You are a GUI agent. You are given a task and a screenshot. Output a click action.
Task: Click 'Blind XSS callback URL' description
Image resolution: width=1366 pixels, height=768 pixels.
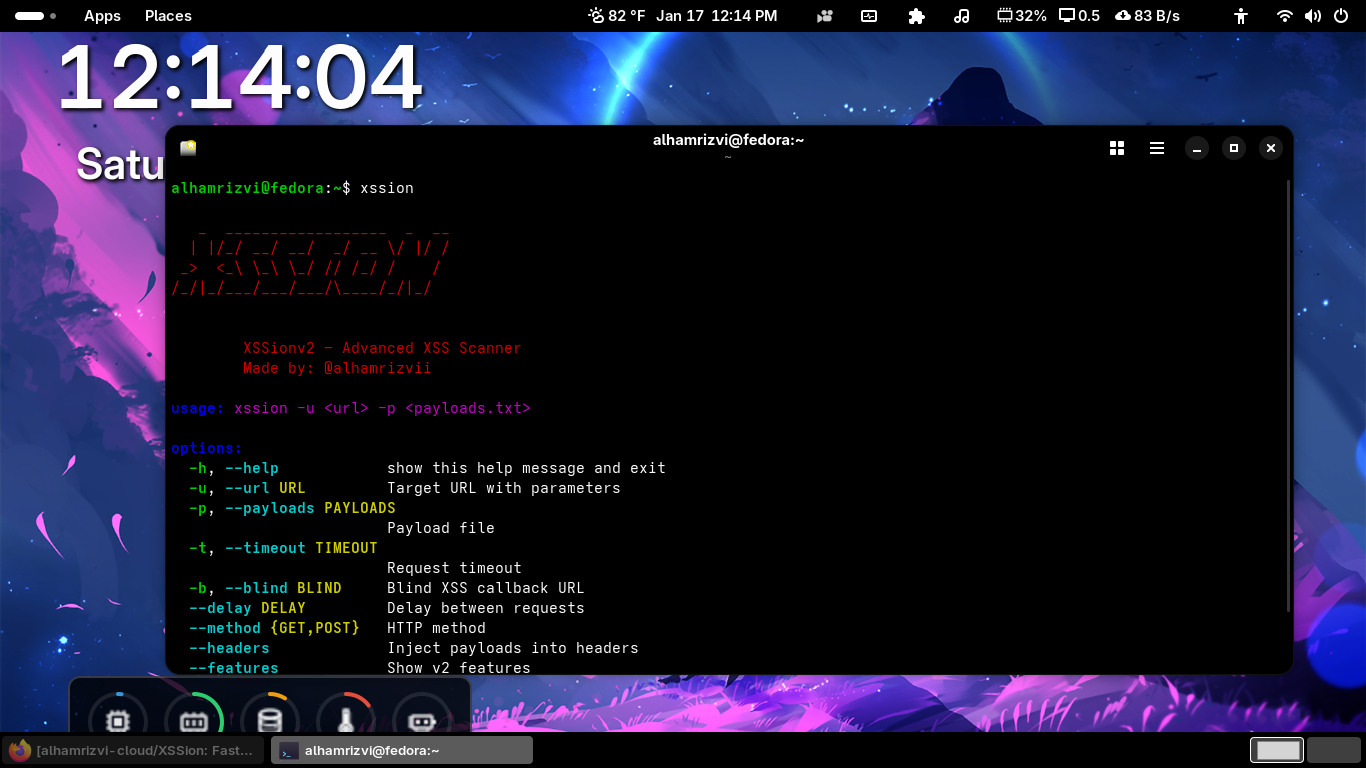click(x=486, y=588)
